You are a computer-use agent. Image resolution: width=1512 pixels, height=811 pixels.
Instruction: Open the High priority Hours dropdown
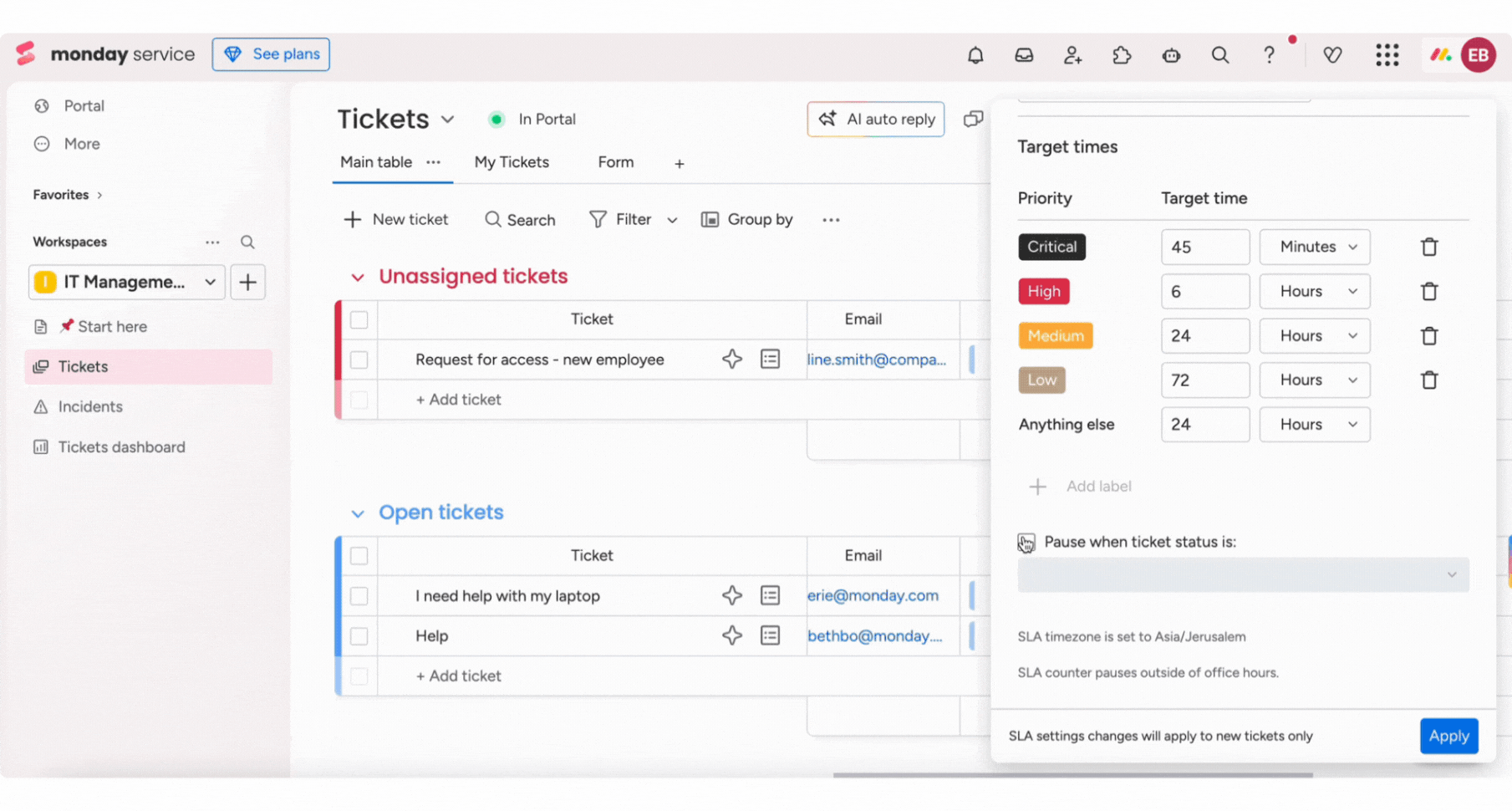tap(1315, 291)
